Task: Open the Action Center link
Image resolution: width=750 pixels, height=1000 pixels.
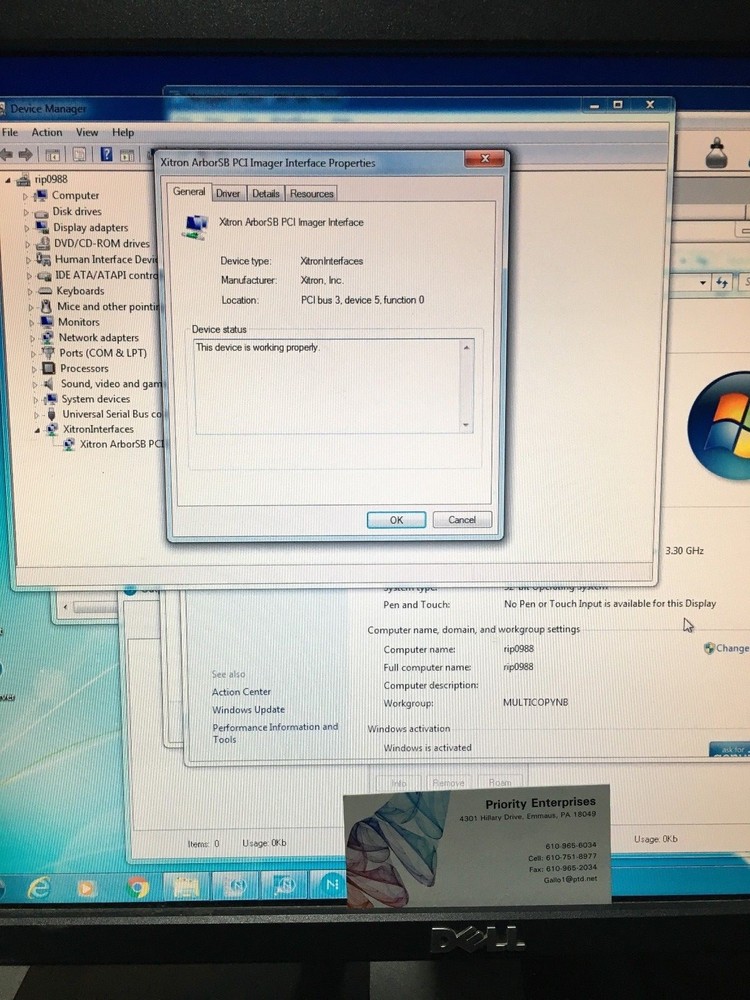Action: pos(241,692)
